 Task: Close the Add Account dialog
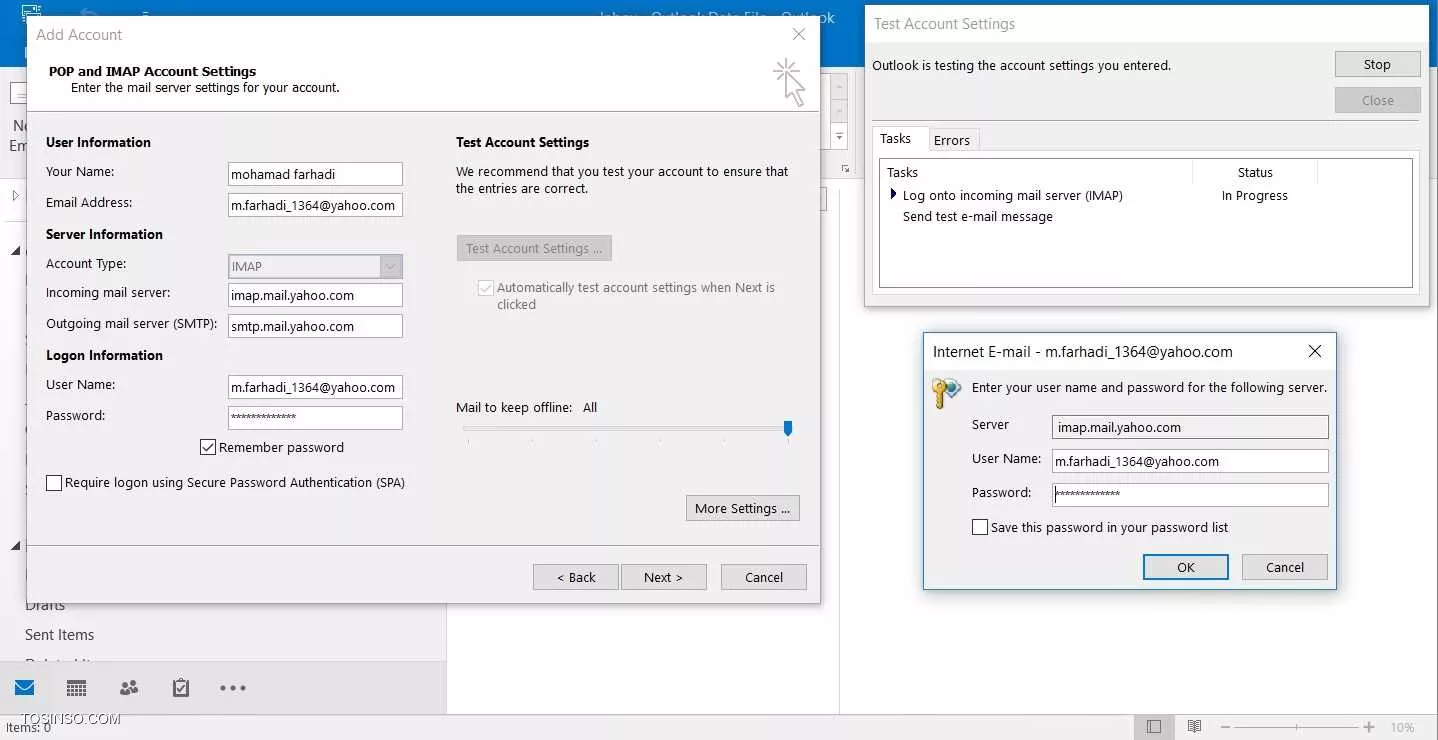[798, 34]
